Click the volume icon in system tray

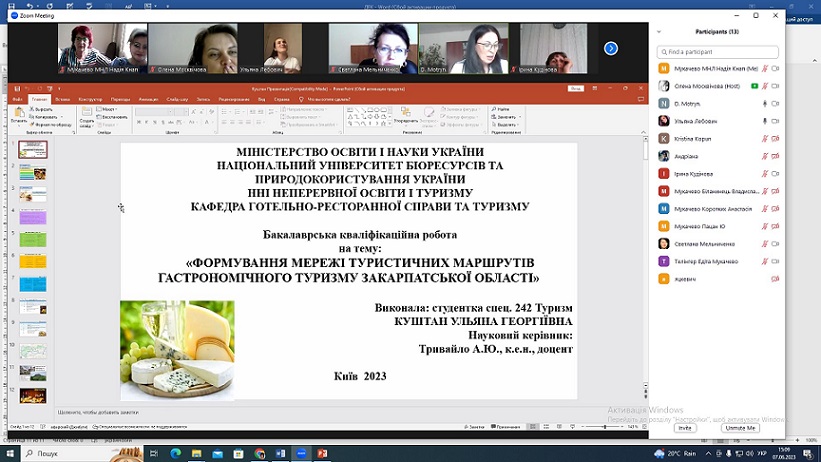coord(749,453)
